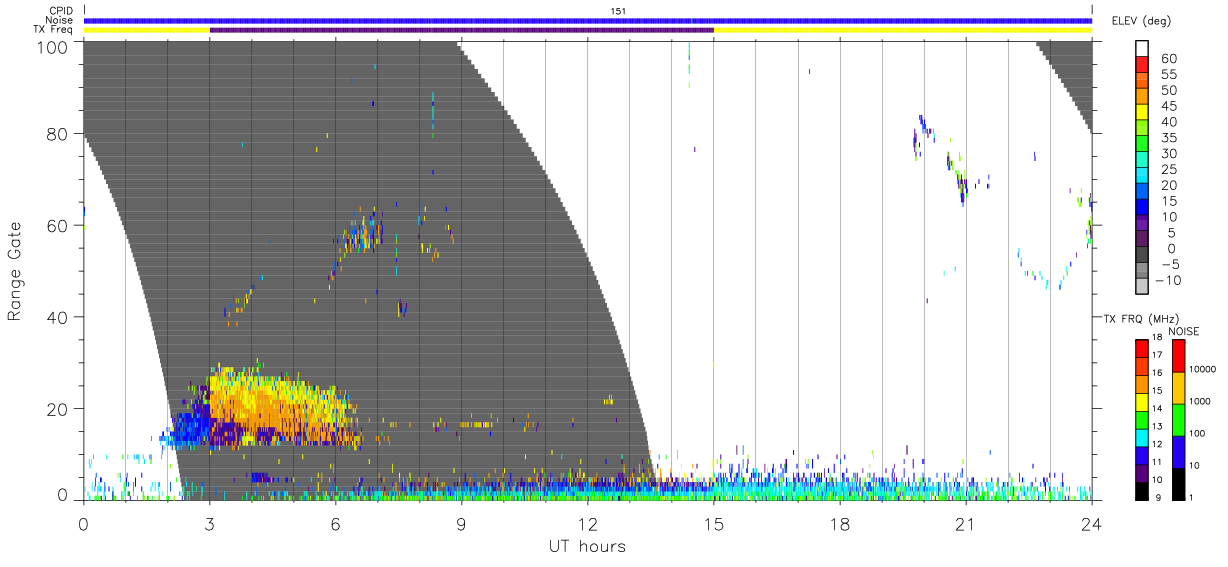The width and height of the screenshot is (1228, 567).
Task: Click the blue ELEV swatch between 15 and 20
Action: click(x=1143, y=193)
